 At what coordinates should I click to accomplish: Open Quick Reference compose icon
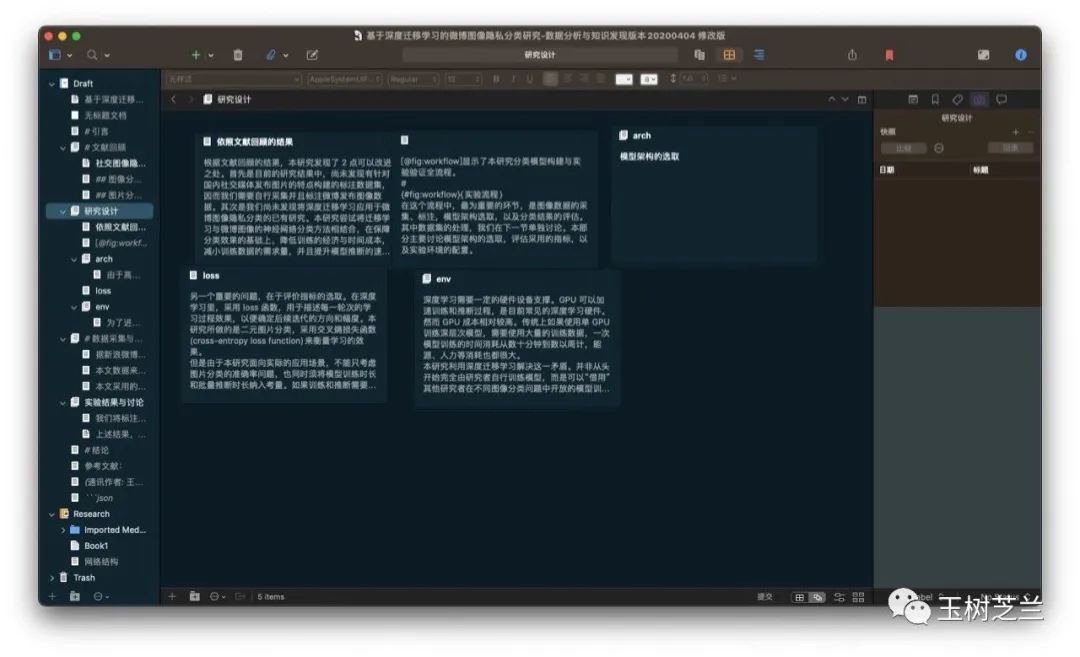tap(312, 55)
